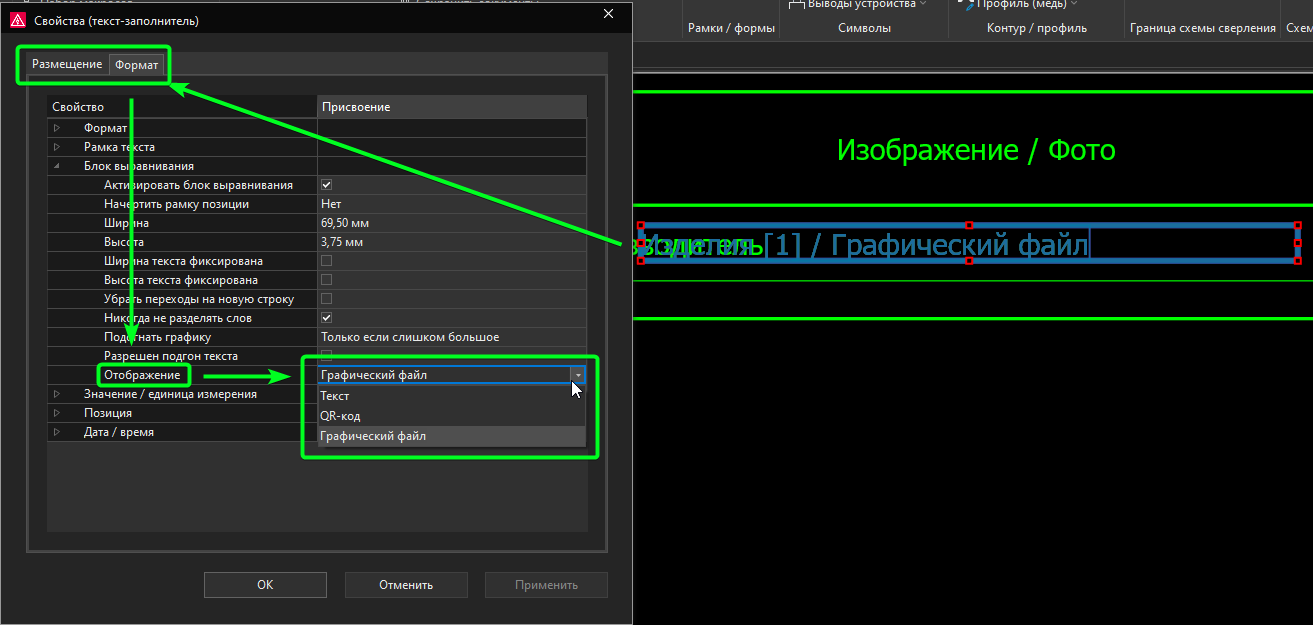Image resolution: width=1313 pixels, height=625 pixels.
Task: Click the EPLAN logo in the dialog title bar
Action: pyautogui.click(x=17, y=20)
